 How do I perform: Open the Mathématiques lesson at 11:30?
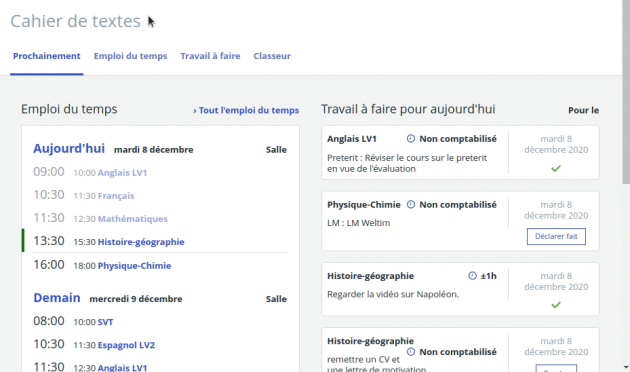click(133, 219)
